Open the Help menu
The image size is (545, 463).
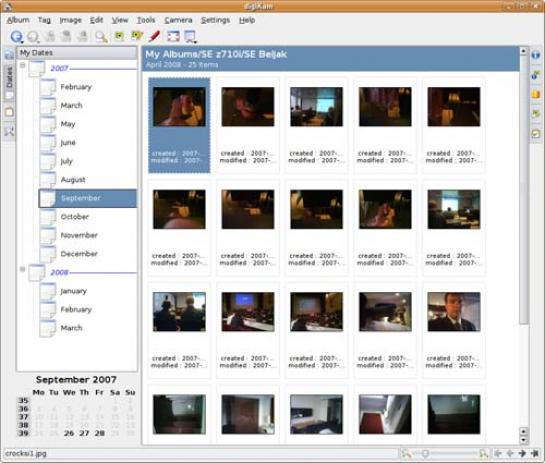[x=247, y=20]
